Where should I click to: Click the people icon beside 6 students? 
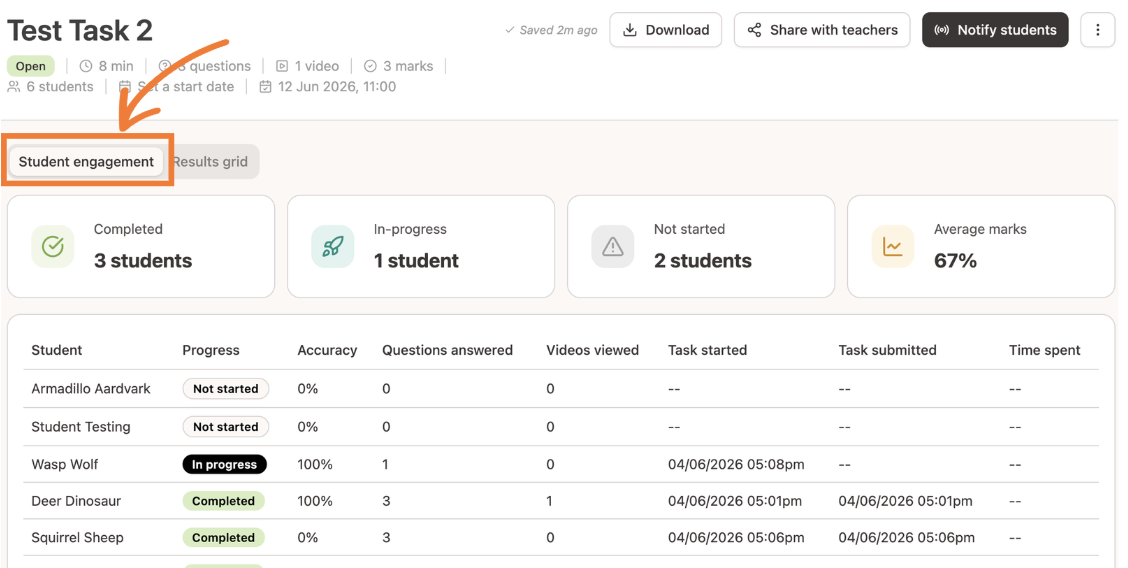(14, 86)
